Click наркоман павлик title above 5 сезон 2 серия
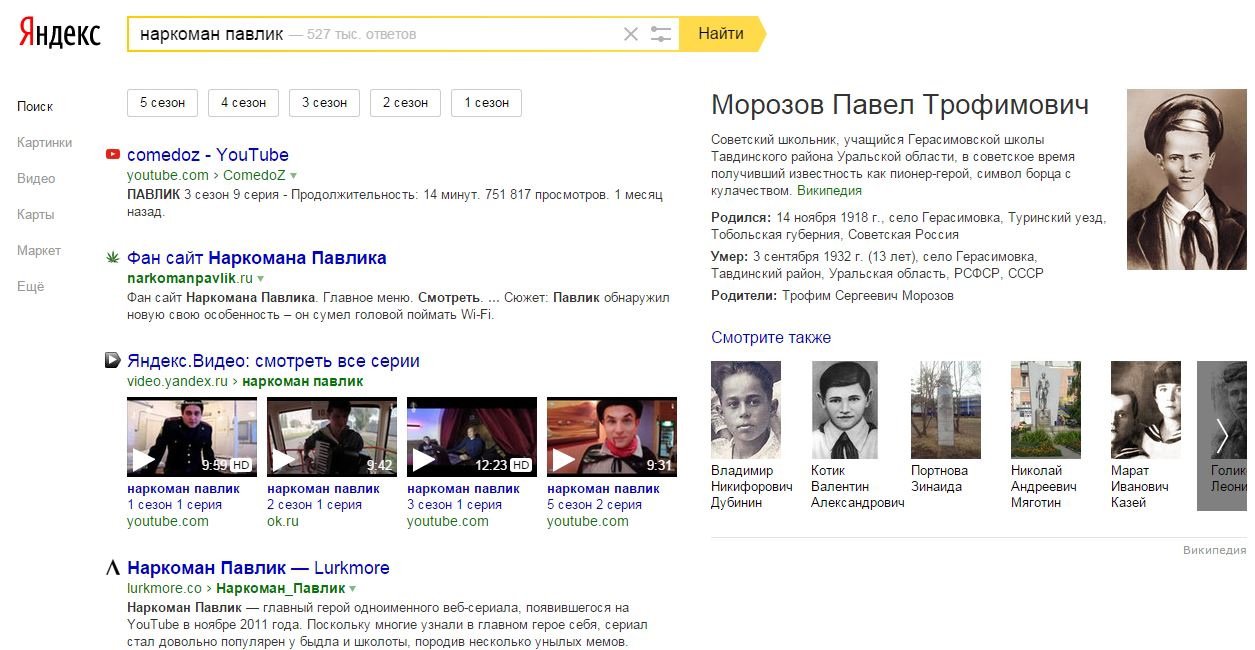 (x=603, y=489)
